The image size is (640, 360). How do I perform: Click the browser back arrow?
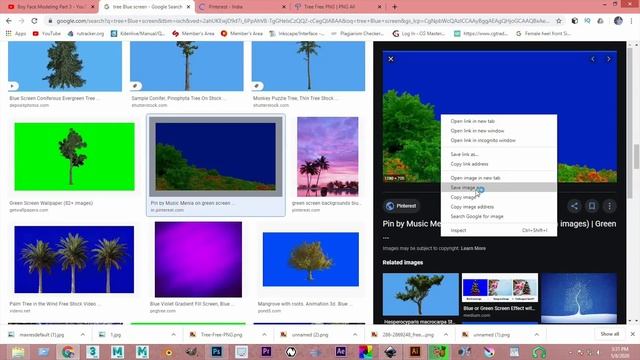pos(9,21)
